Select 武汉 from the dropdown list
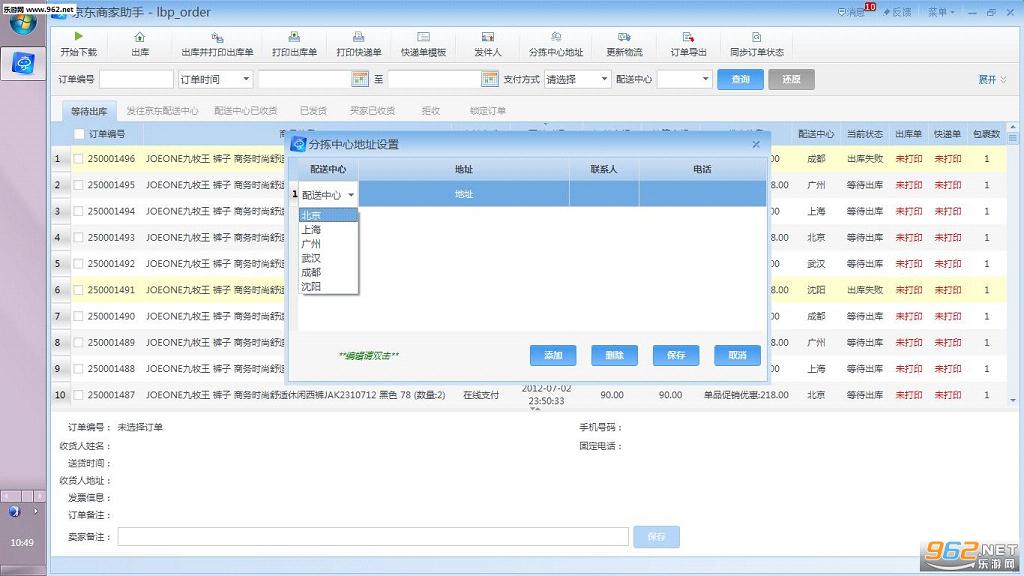The width and height of the screenshot is (1024, 576). tap(328, 258)
